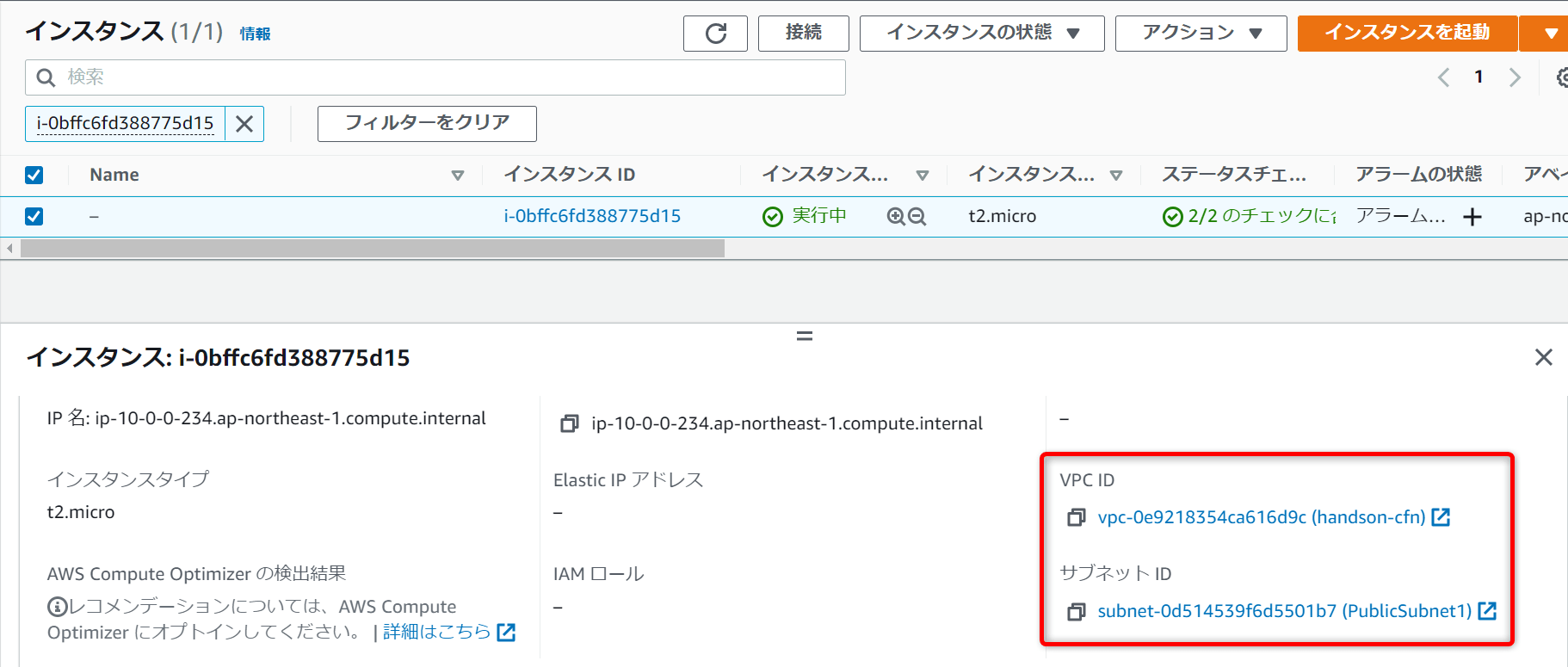
Task: Close the instance details panel
Action: click(1544, 357)
